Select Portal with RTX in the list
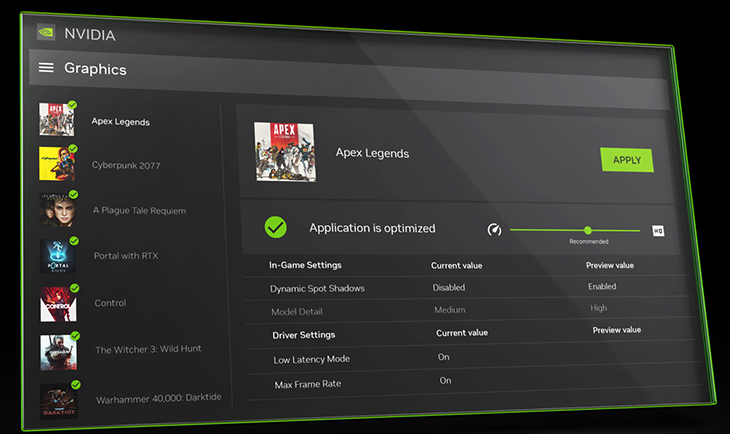 [126, 256]
